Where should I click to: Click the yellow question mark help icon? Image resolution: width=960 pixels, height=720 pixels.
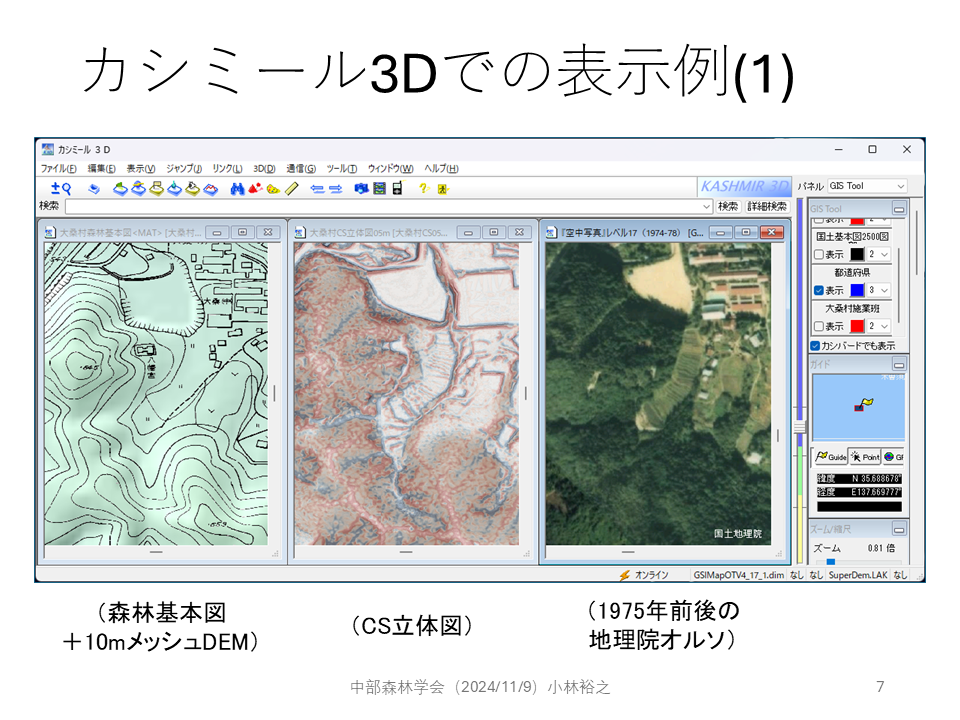click(x=423, y=189)
